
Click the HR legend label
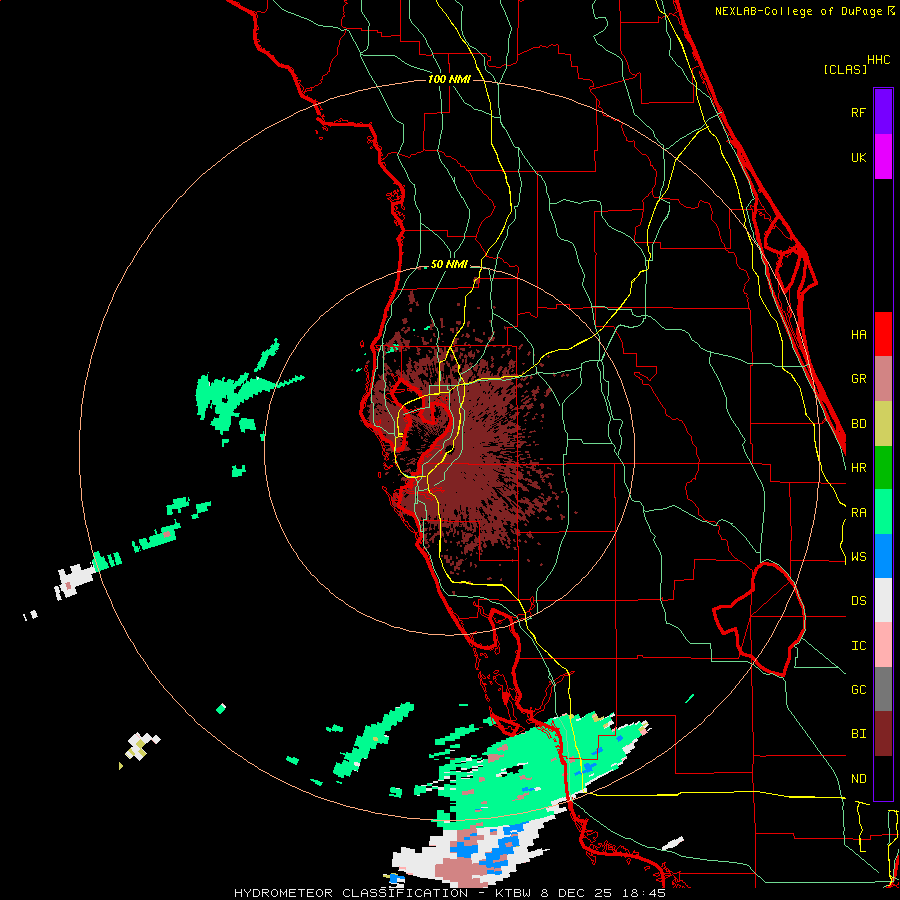point(859,468)
